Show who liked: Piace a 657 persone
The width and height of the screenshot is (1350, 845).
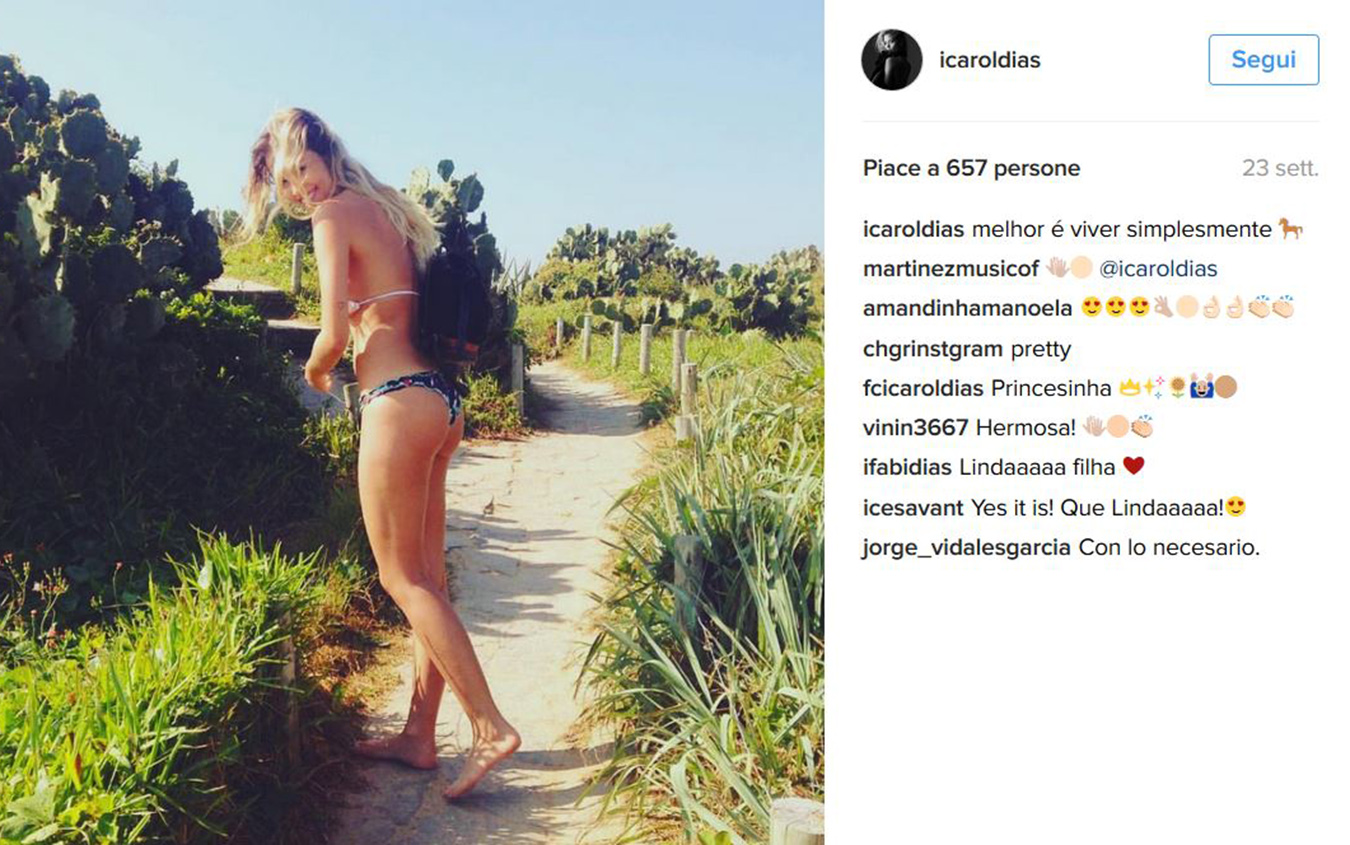tap(971, 168)
